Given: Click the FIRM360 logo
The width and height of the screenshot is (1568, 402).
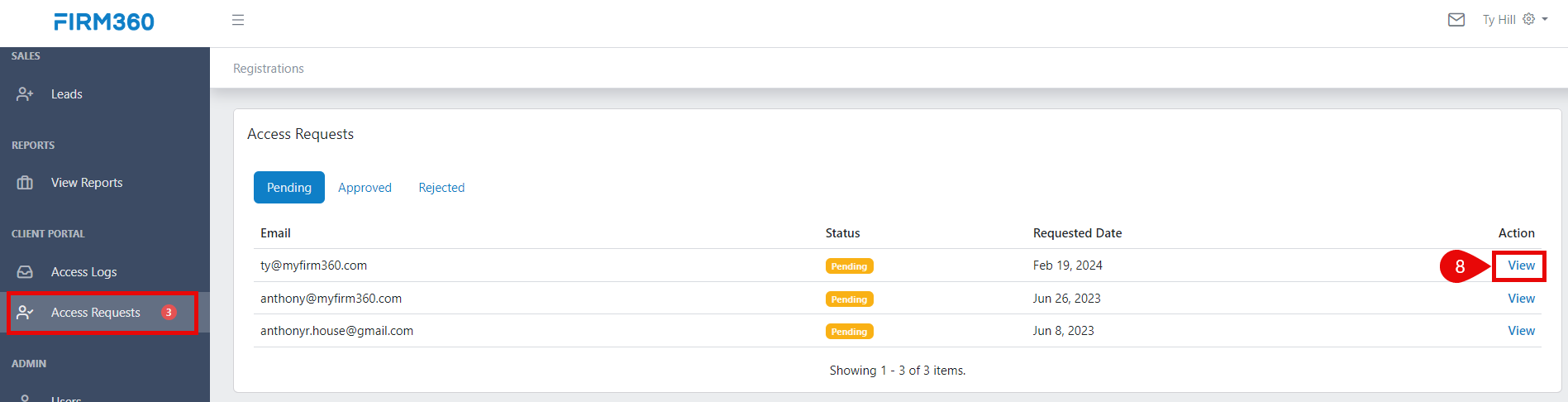Looking at the screenshot, I should 104,22.
